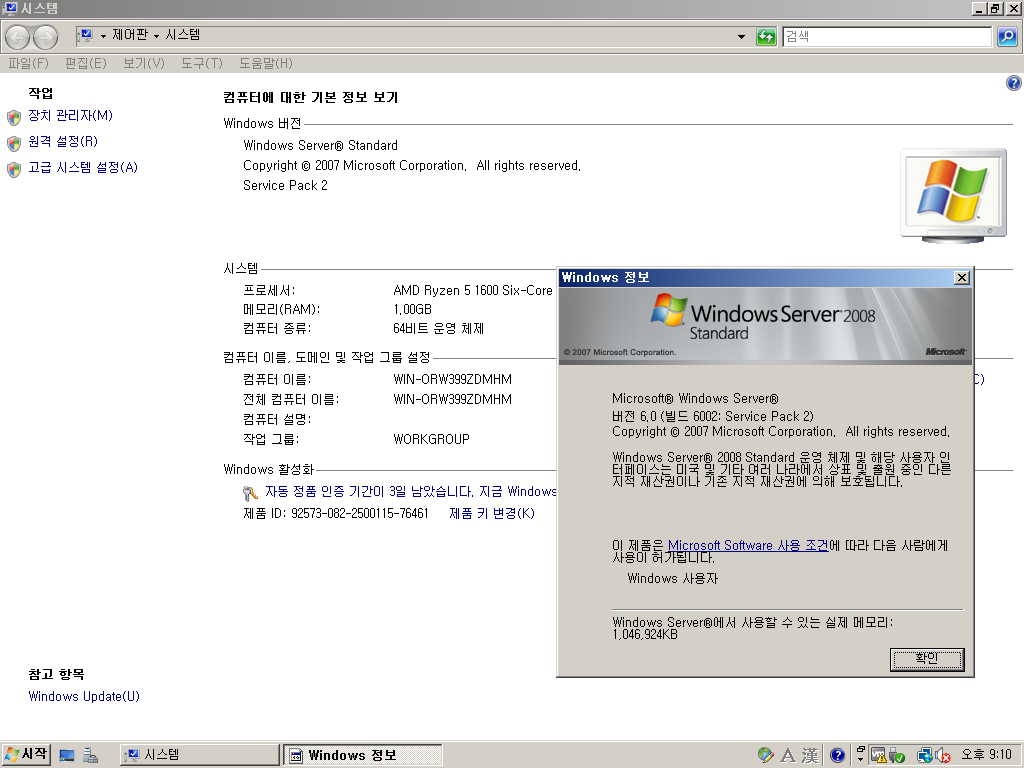
Task: Click the 1.00GB memory value
Action: point(412,310)
